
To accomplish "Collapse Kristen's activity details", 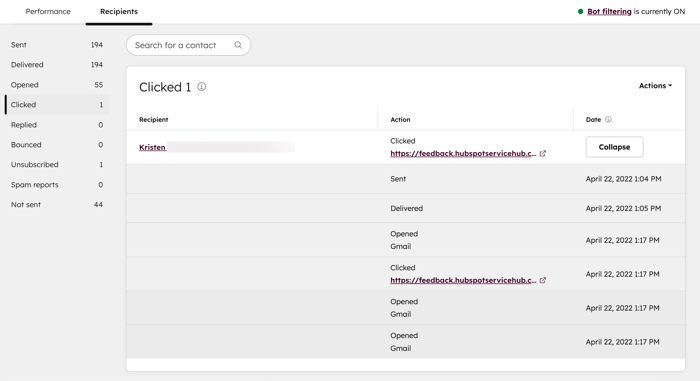I will pos(614,147).
